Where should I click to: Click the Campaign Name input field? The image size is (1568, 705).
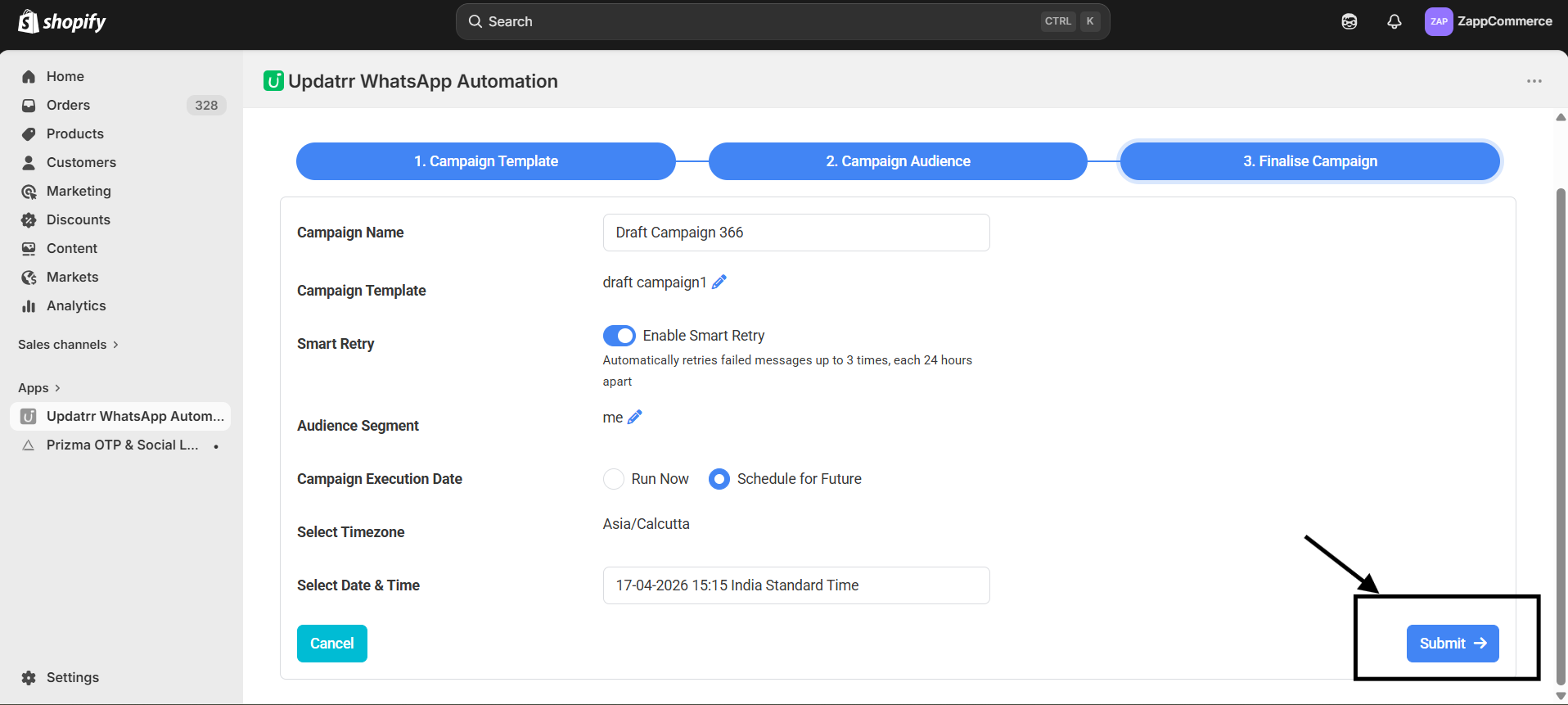click(x=795, y=233)
